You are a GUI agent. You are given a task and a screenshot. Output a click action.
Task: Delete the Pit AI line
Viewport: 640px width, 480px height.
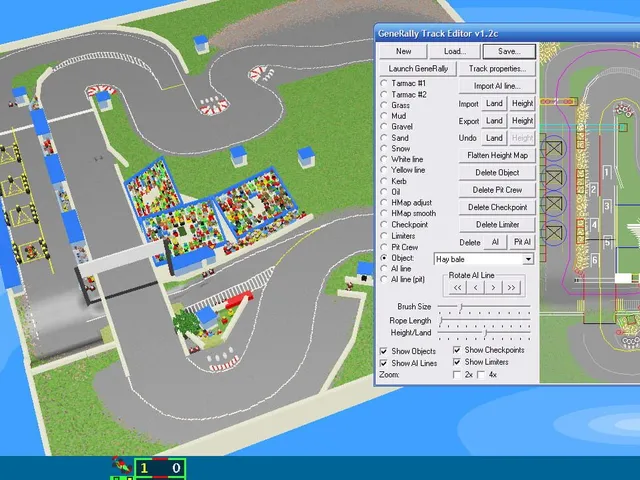(522, 242)
